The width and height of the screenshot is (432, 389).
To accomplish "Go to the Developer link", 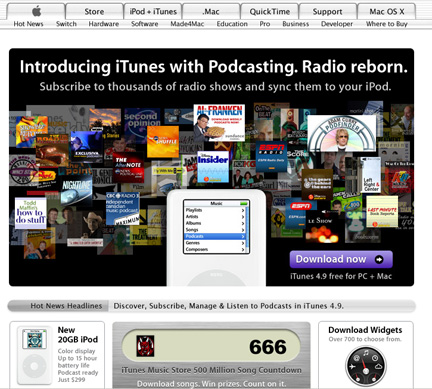I will coord(337,24).
